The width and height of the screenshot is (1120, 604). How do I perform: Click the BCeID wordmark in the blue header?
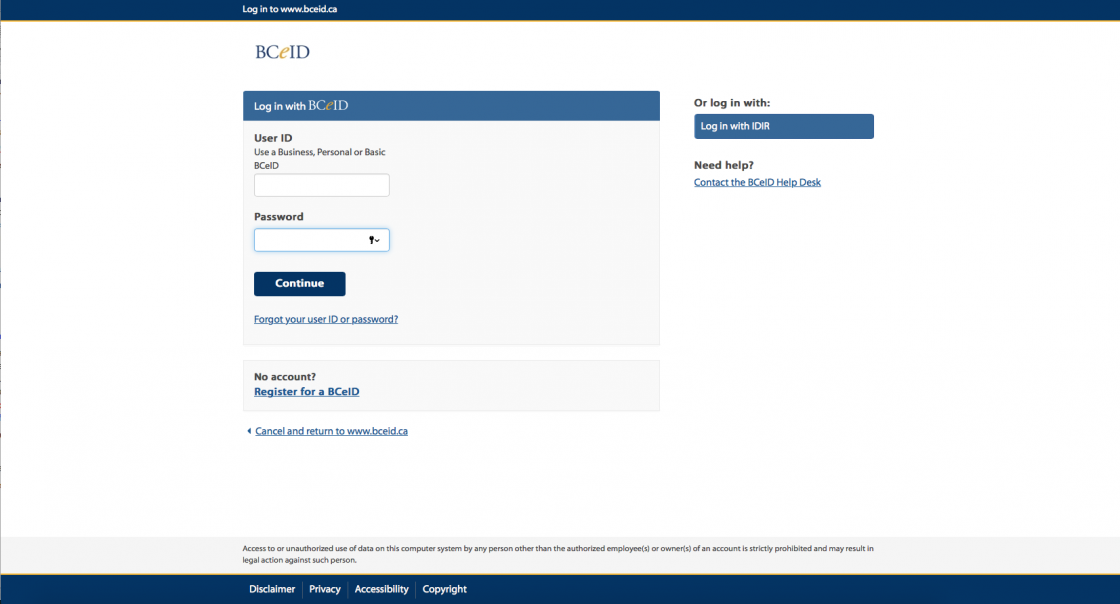click(x=329, y=104)
